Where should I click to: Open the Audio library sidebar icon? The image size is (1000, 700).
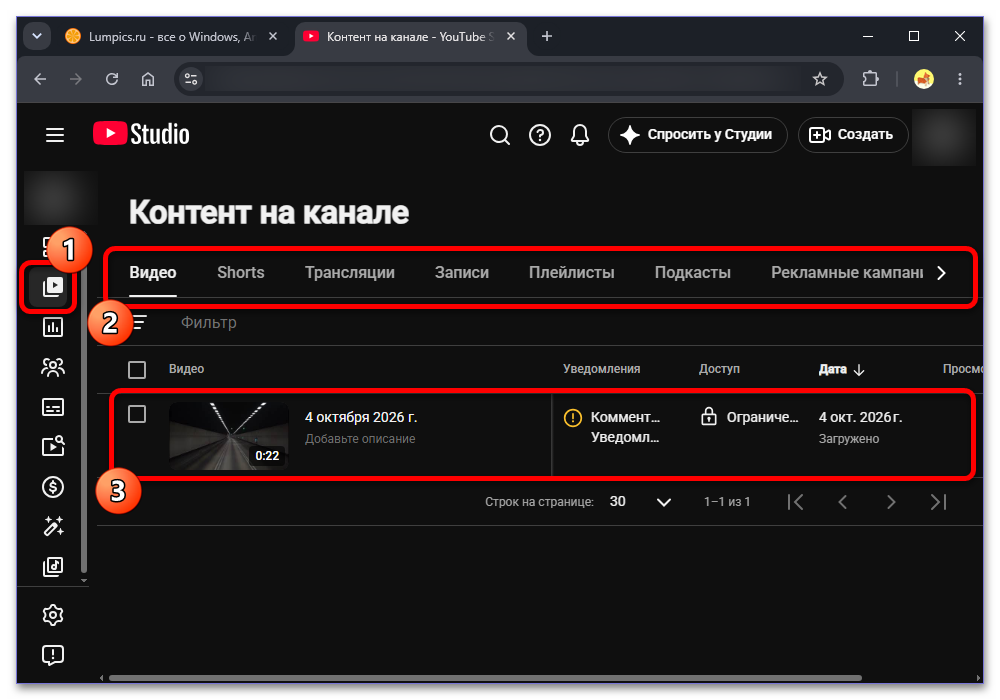(53, 566)
